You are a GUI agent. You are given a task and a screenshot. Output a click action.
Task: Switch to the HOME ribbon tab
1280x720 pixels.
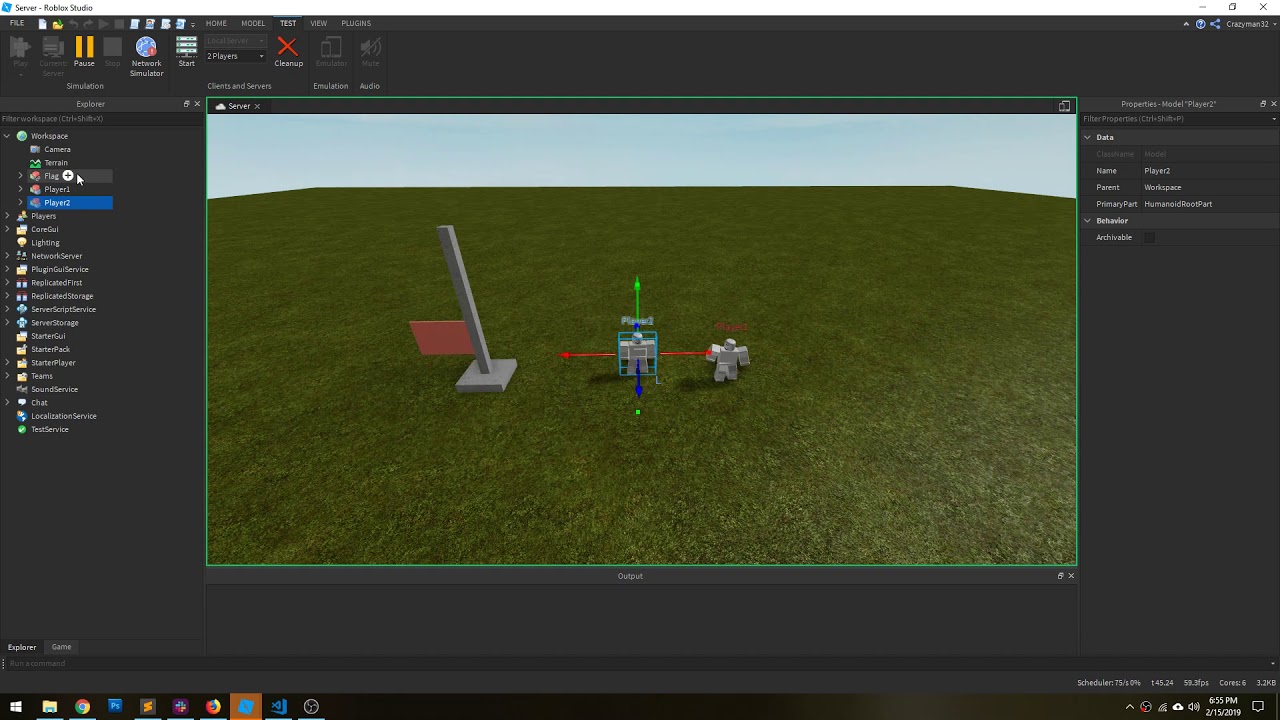(x=216, y=23)
